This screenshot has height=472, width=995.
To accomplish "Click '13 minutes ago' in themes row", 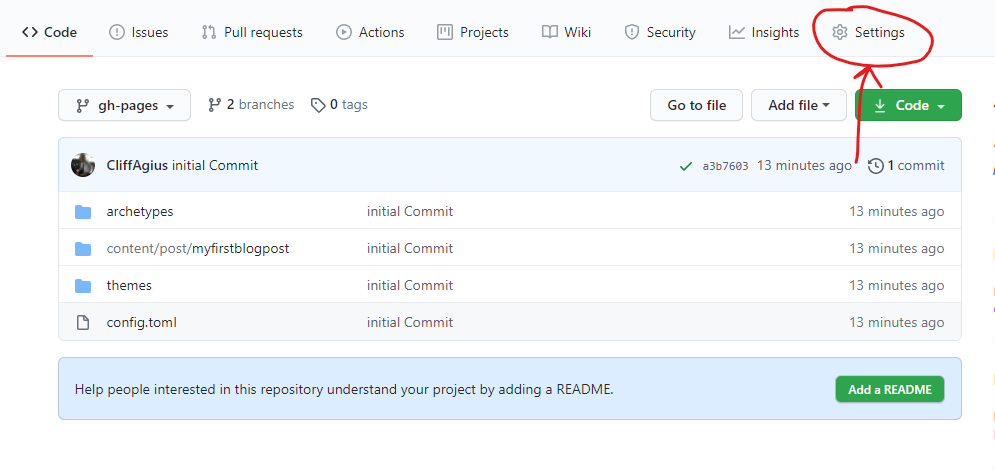I will coord(897,285).
